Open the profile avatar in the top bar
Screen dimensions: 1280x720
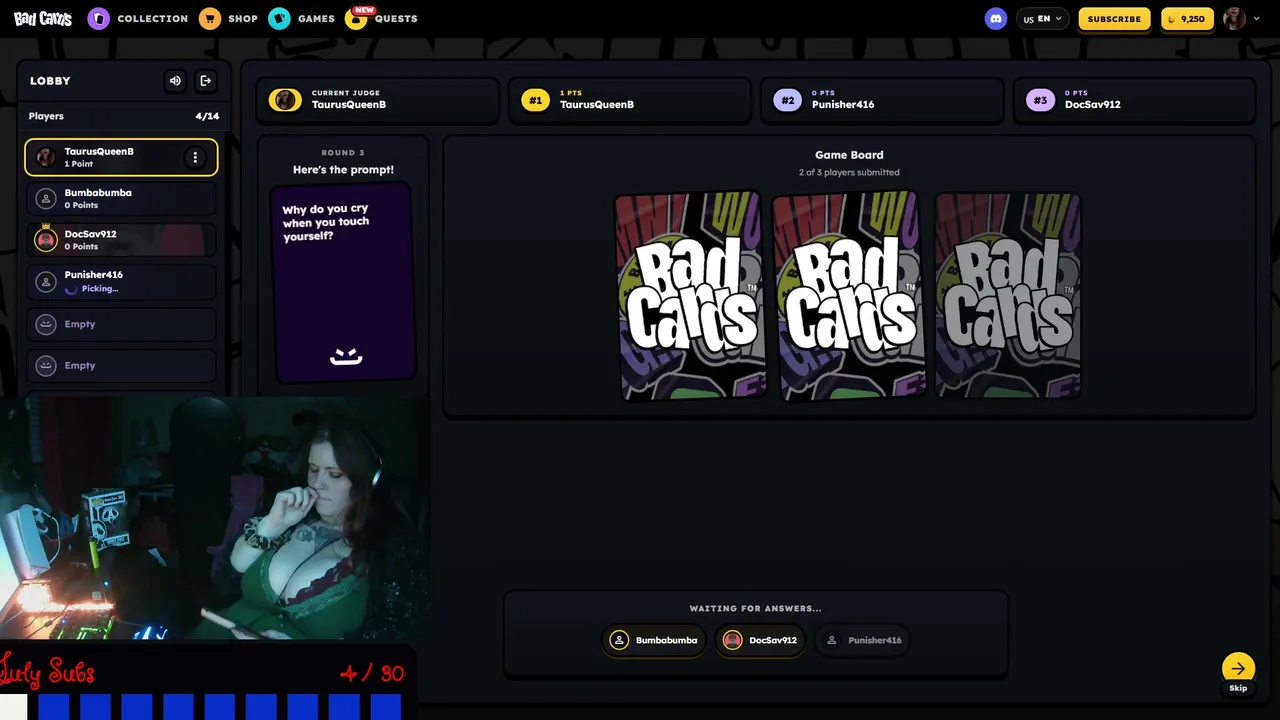click(x=1234, y=18)
